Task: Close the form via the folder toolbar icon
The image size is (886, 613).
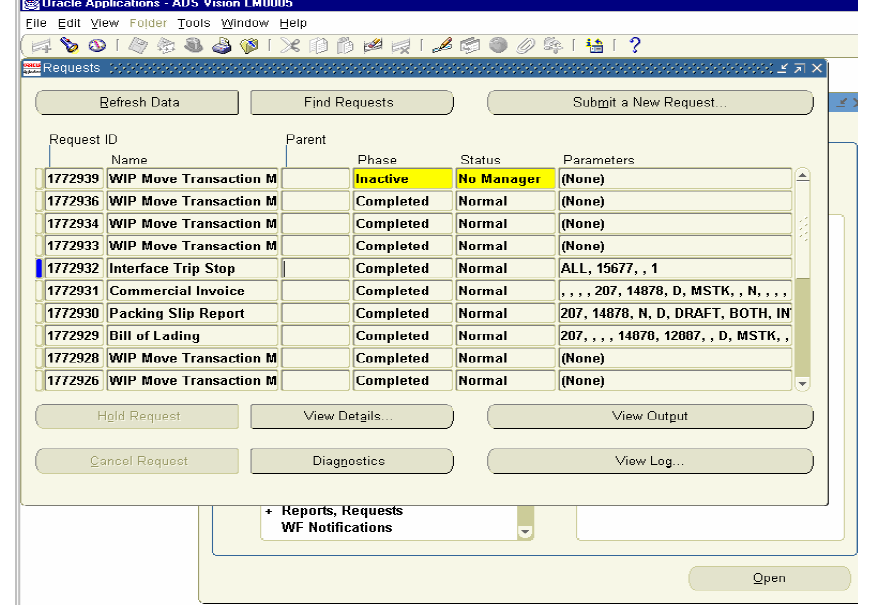Action: tap(251, 44)
